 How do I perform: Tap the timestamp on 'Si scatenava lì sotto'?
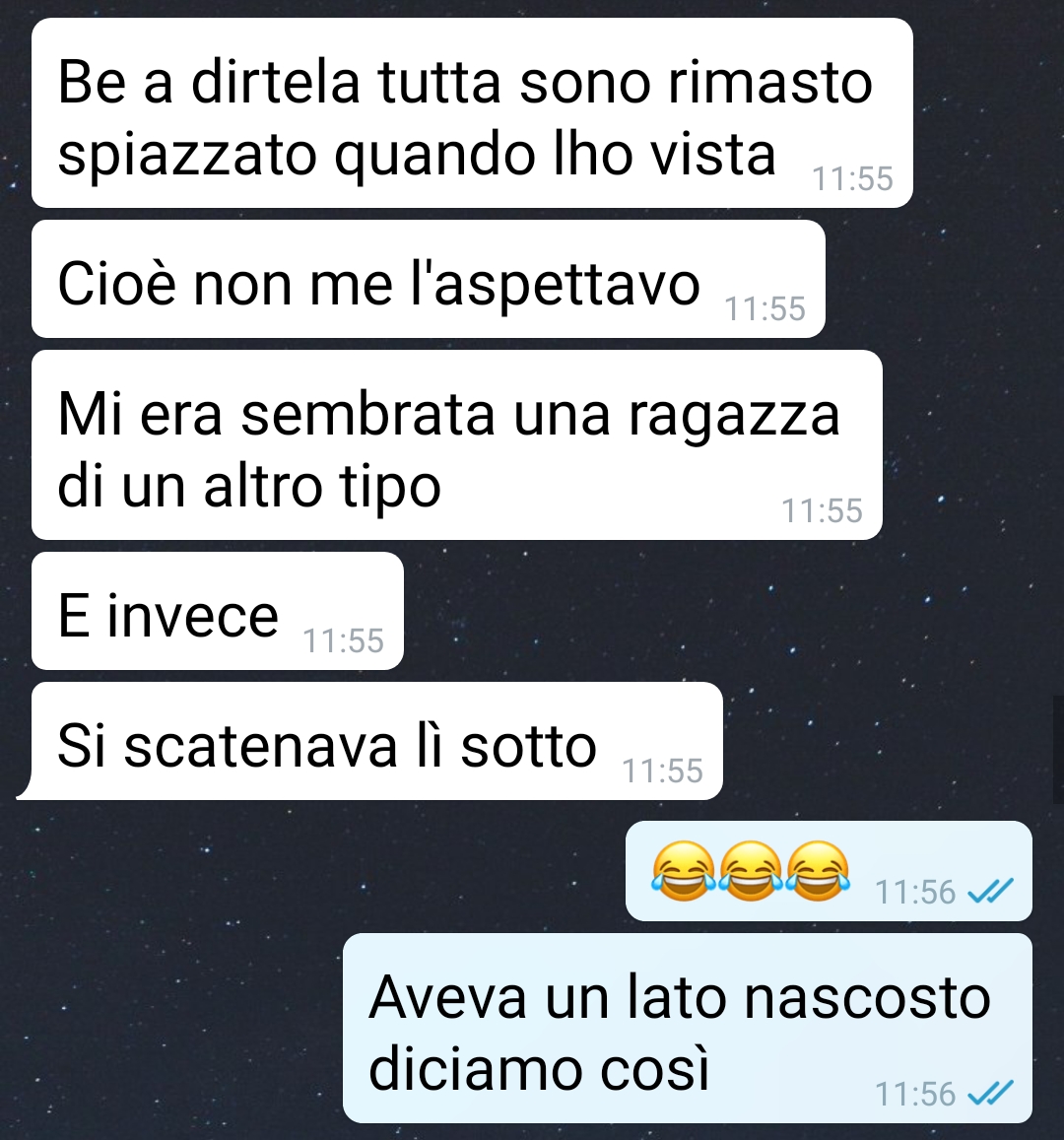(663, 771)
